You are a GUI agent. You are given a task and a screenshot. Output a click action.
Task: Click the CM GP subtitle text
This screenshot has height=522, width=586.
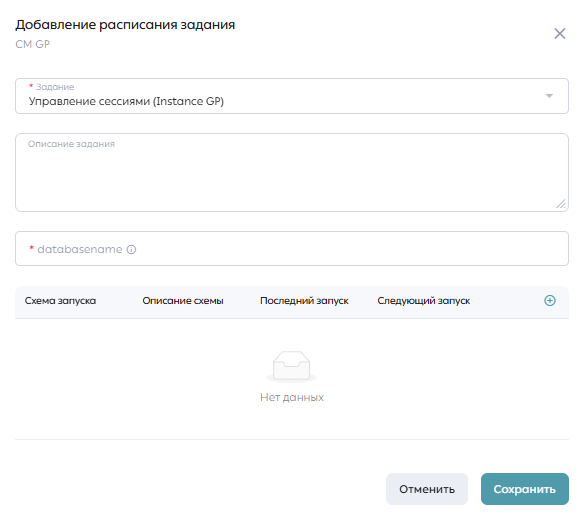(x=33, y=44)
